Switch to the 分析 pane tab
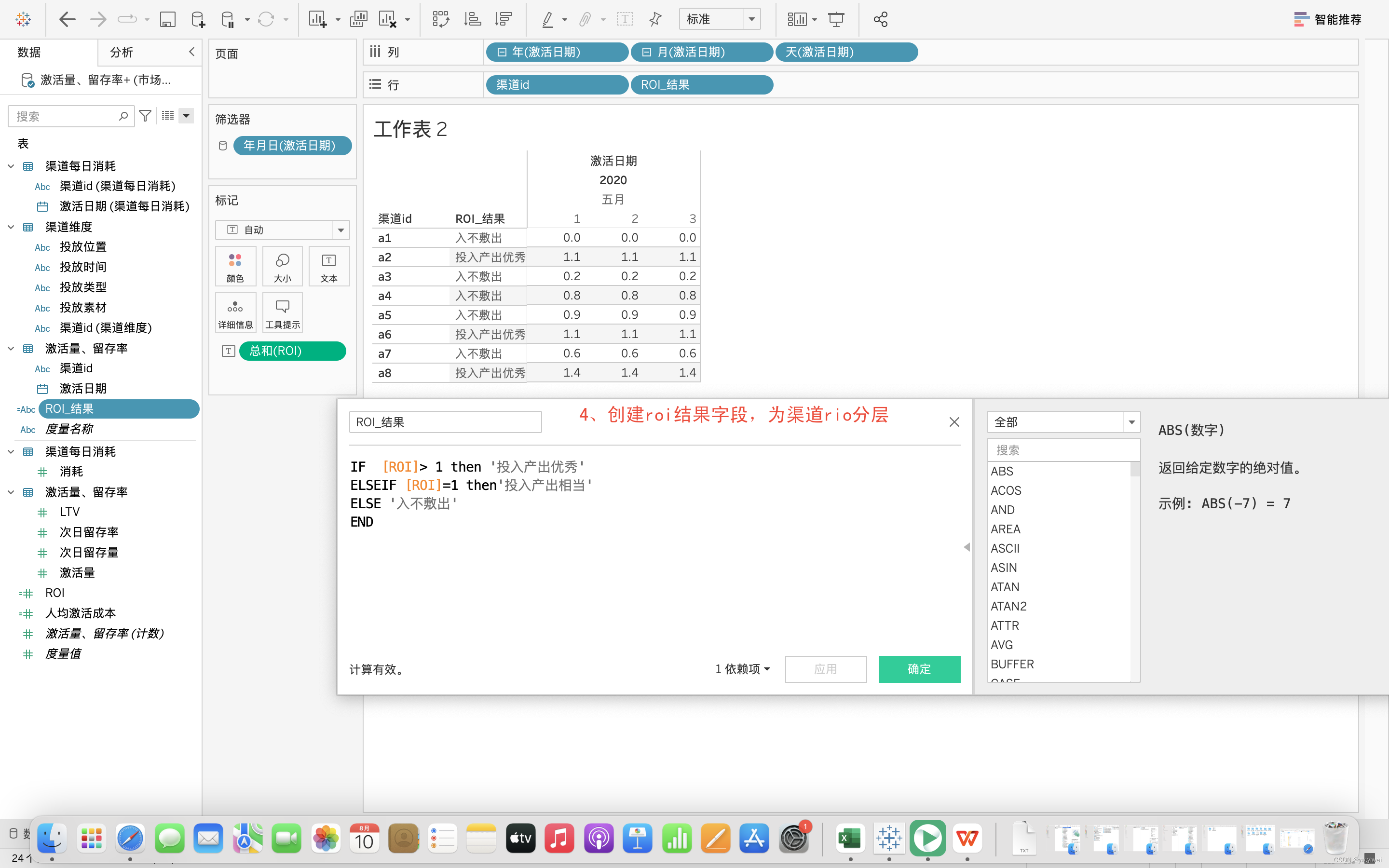 click(122, 52)
